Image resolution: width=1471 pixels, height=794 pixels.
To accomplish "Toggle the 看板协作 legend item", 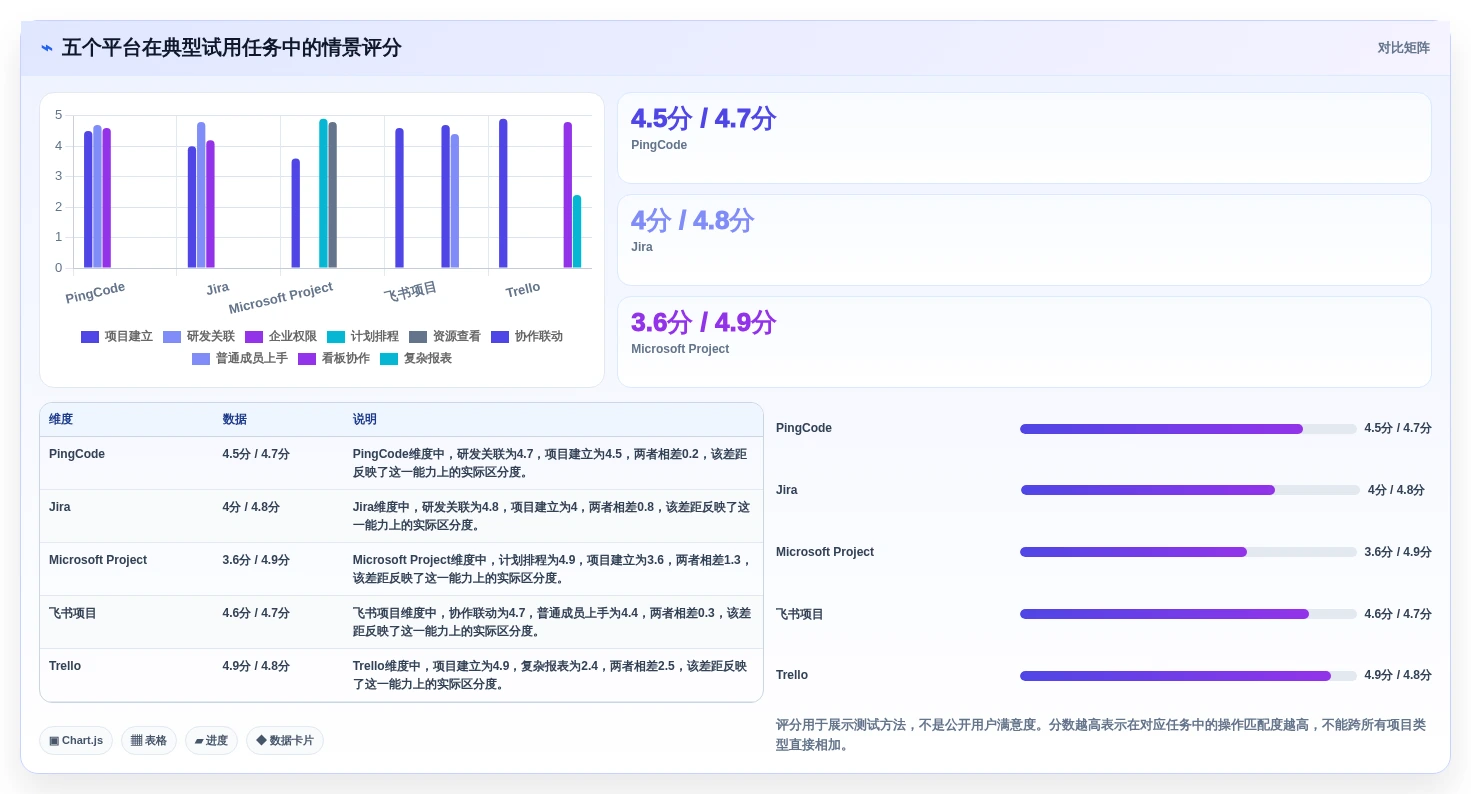I will tap(334, 359).
